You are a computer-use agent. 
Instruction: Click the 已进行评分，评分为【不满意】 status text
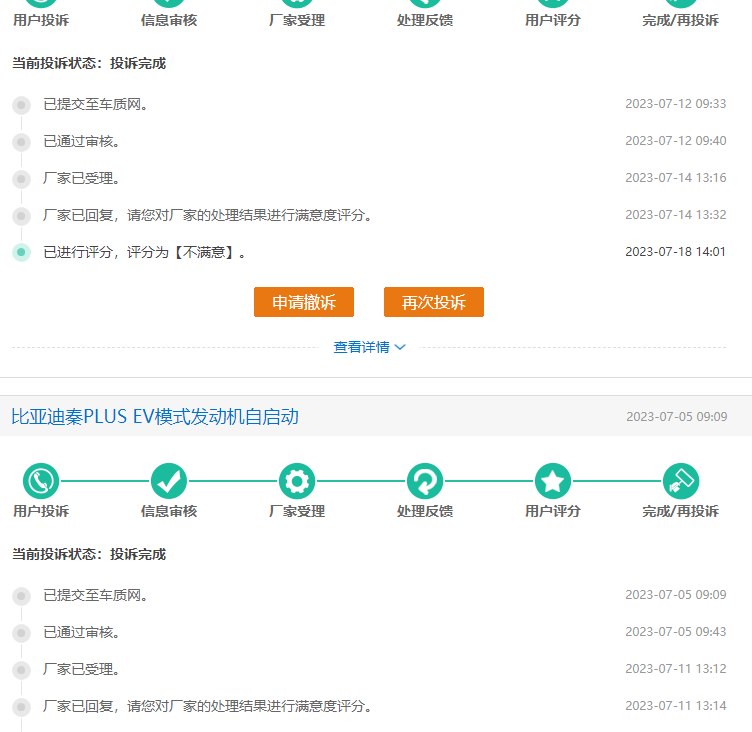click(x=144, y=252)
